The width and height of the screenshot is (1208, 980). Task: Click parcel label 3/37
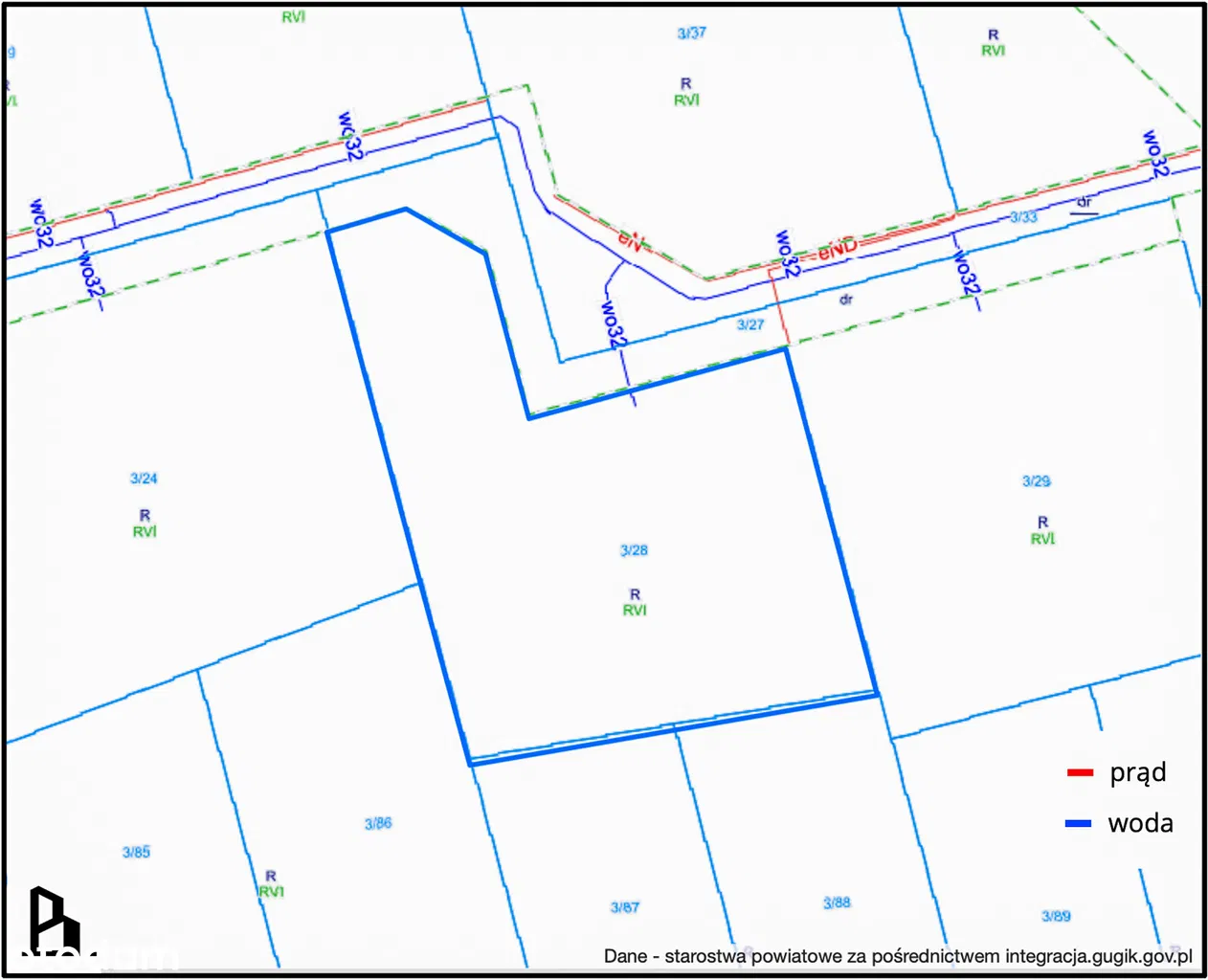click(691, 33)
